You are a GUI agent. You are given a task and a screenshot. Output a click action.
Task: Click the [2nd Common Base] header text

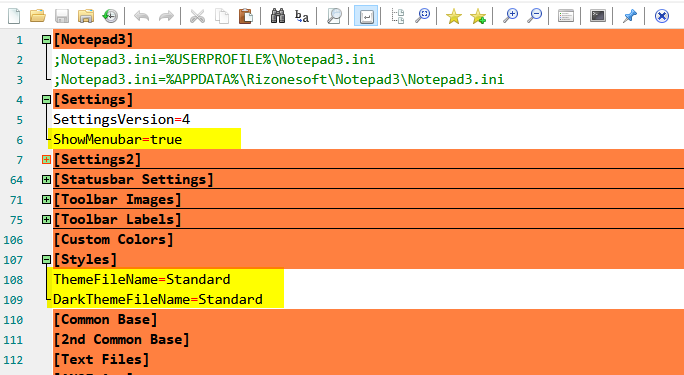(x=121, y=340)
